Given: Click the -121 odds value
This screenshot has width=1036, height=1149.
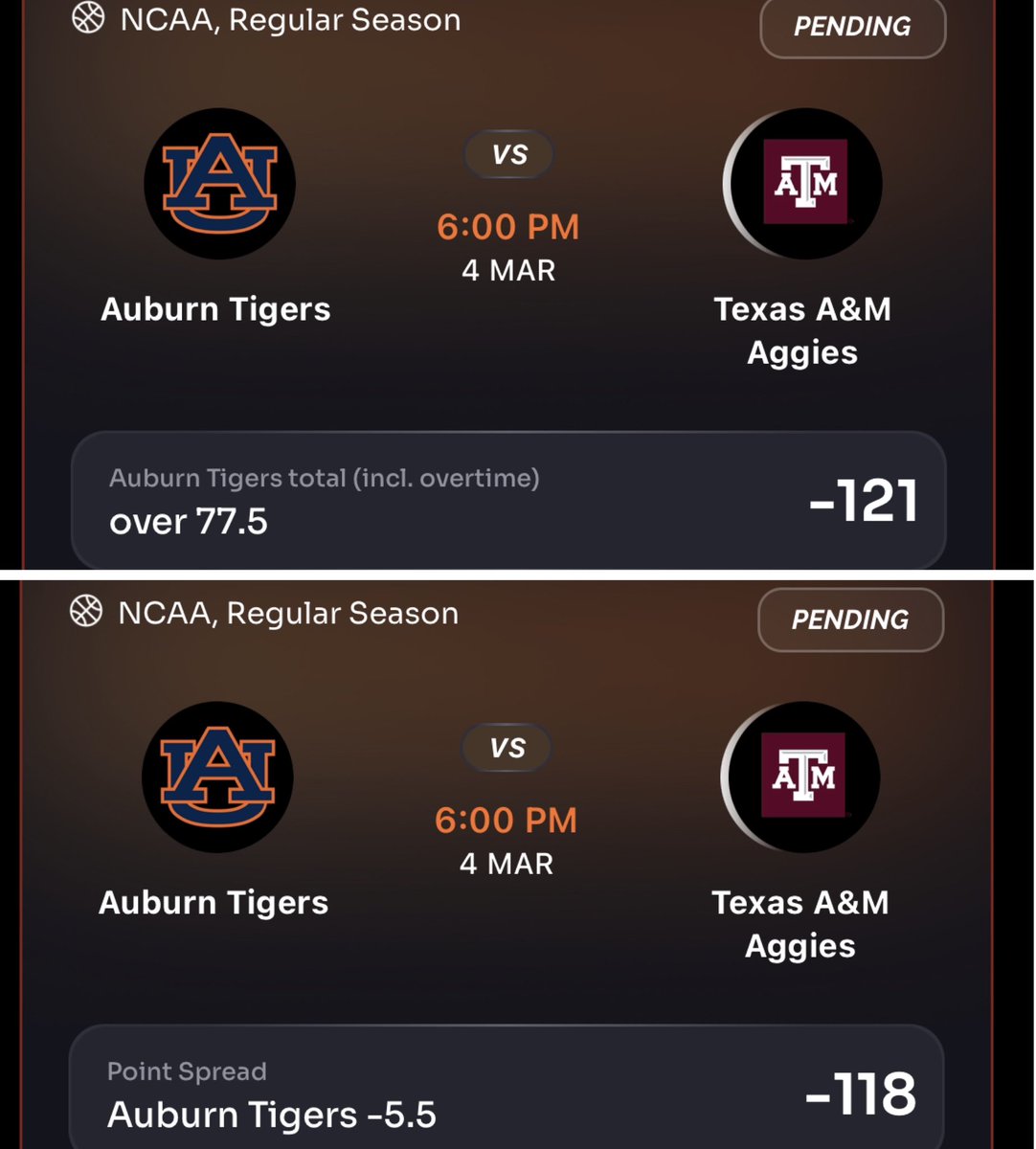Looking at the screenshot, I should click(x=864, y=501).
